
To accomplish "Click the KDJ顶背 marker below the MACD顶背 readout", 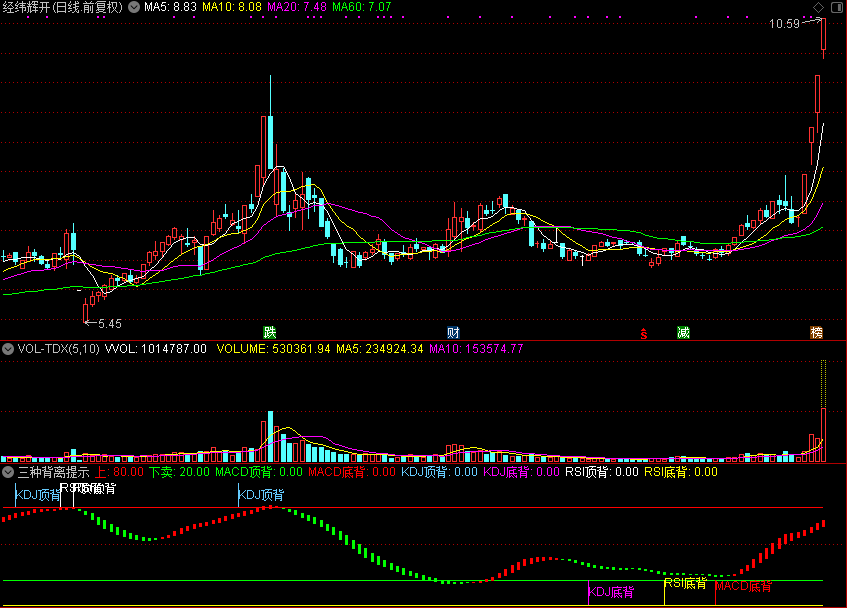I will click(x=261, y=495).
